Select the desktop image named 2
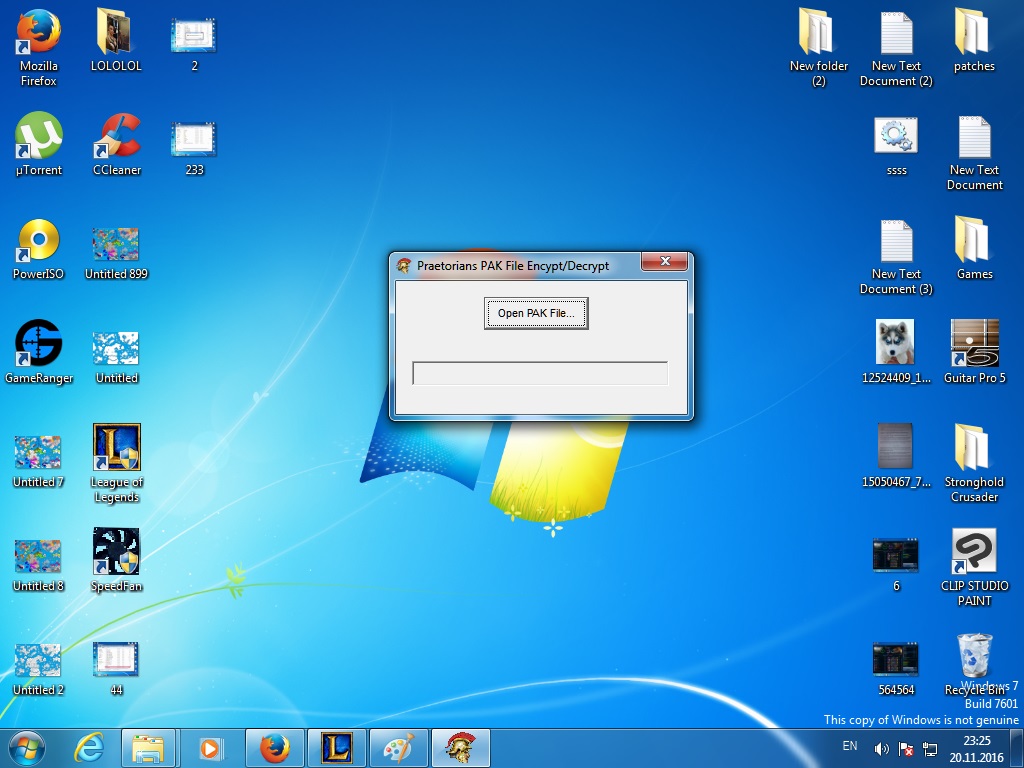 pyautogui.click(x=194, y=43)
